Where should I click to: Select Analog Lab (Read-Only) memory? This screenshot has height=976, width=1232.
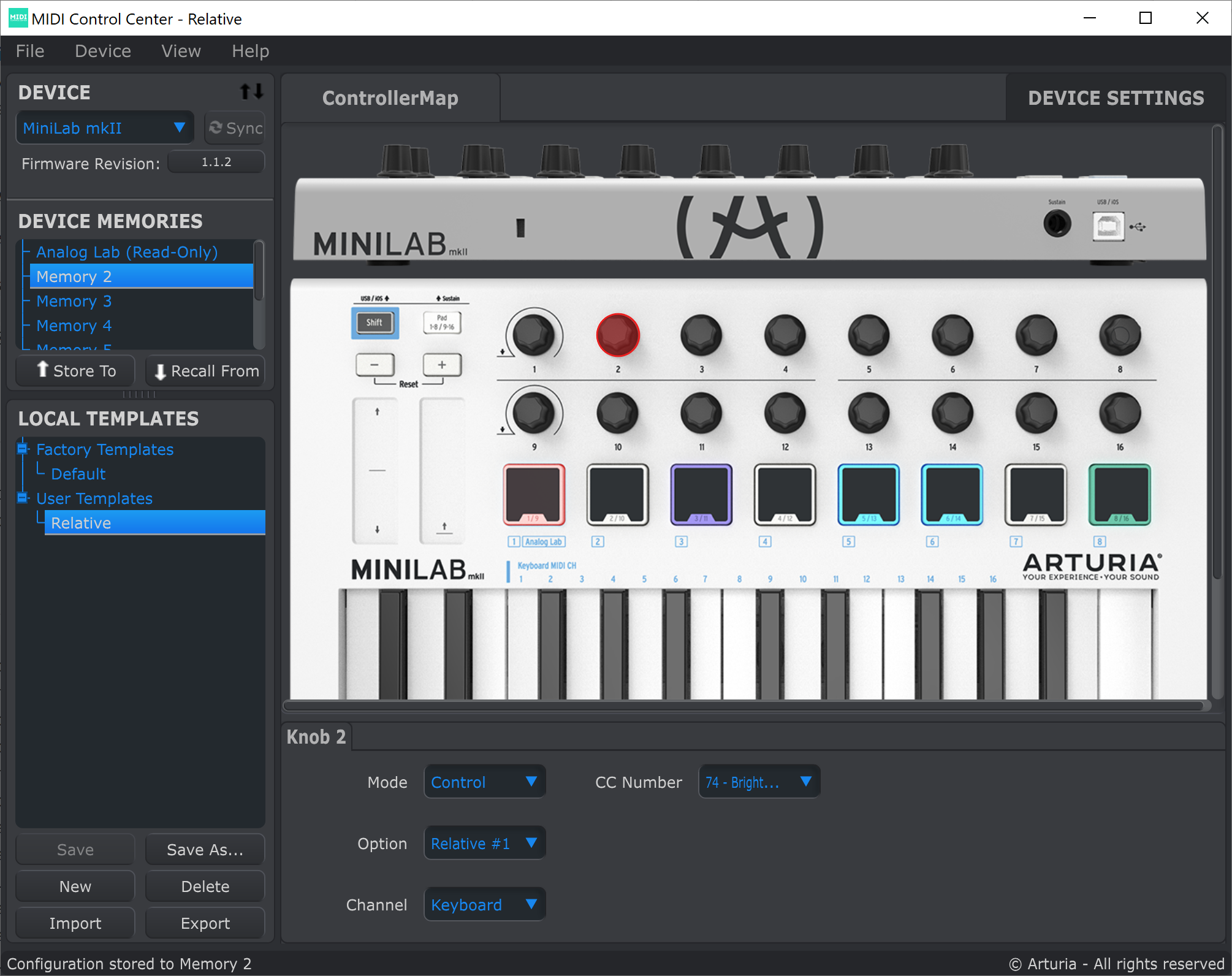point(127,252)
